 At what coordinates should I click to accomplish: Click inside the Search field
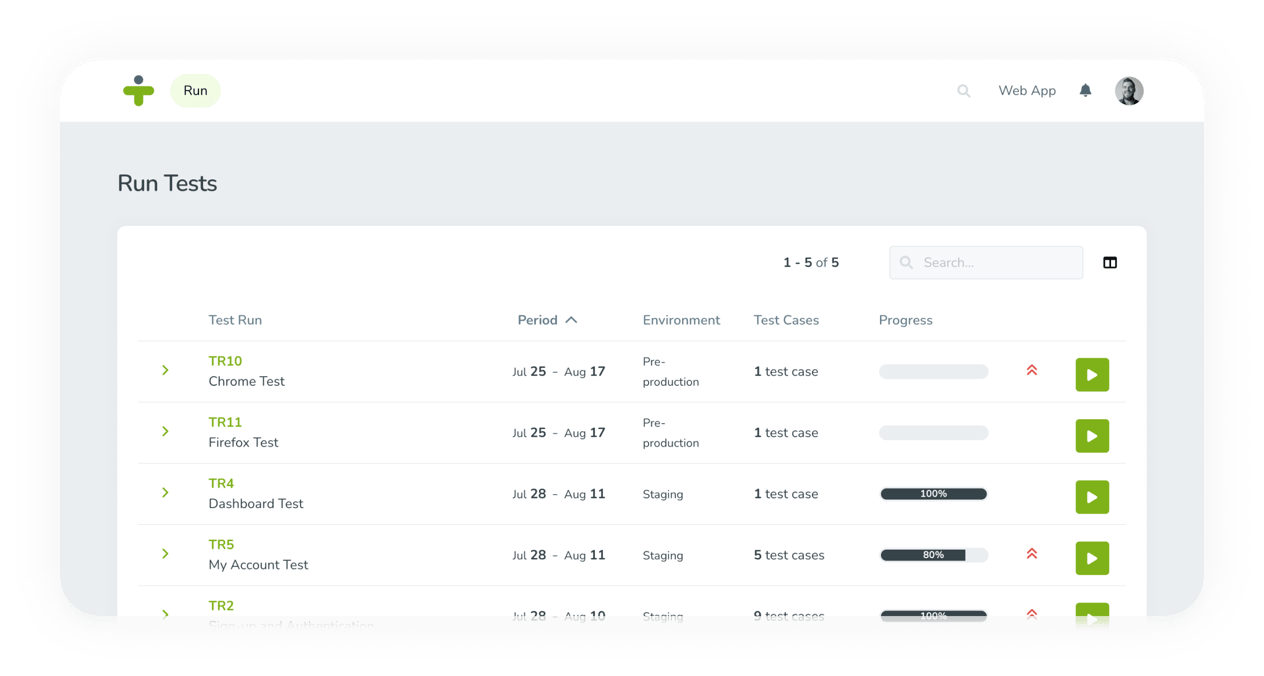(985, 262)
